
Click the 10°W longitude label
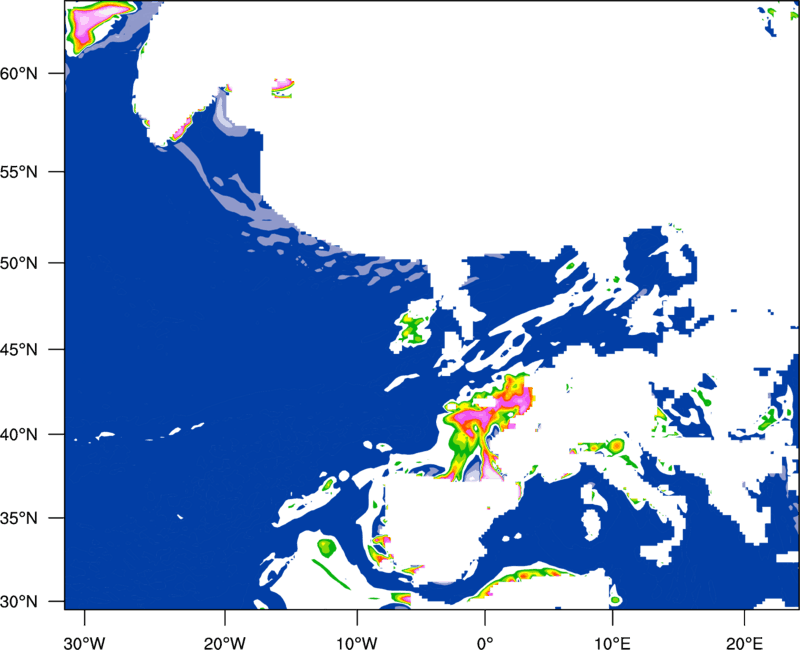pyautogui.click(x=357, y=643)
